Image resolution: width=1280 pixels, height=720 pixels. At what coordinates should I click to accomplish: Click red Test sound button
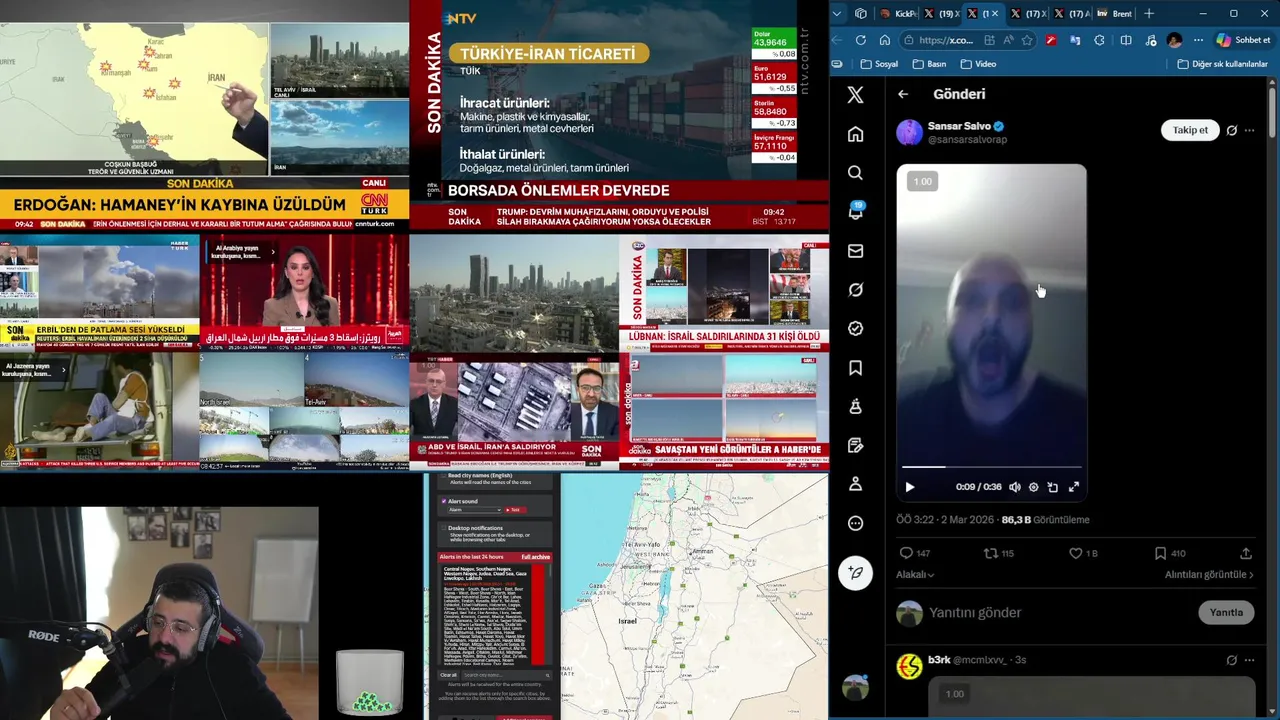[x=514, y=510]
